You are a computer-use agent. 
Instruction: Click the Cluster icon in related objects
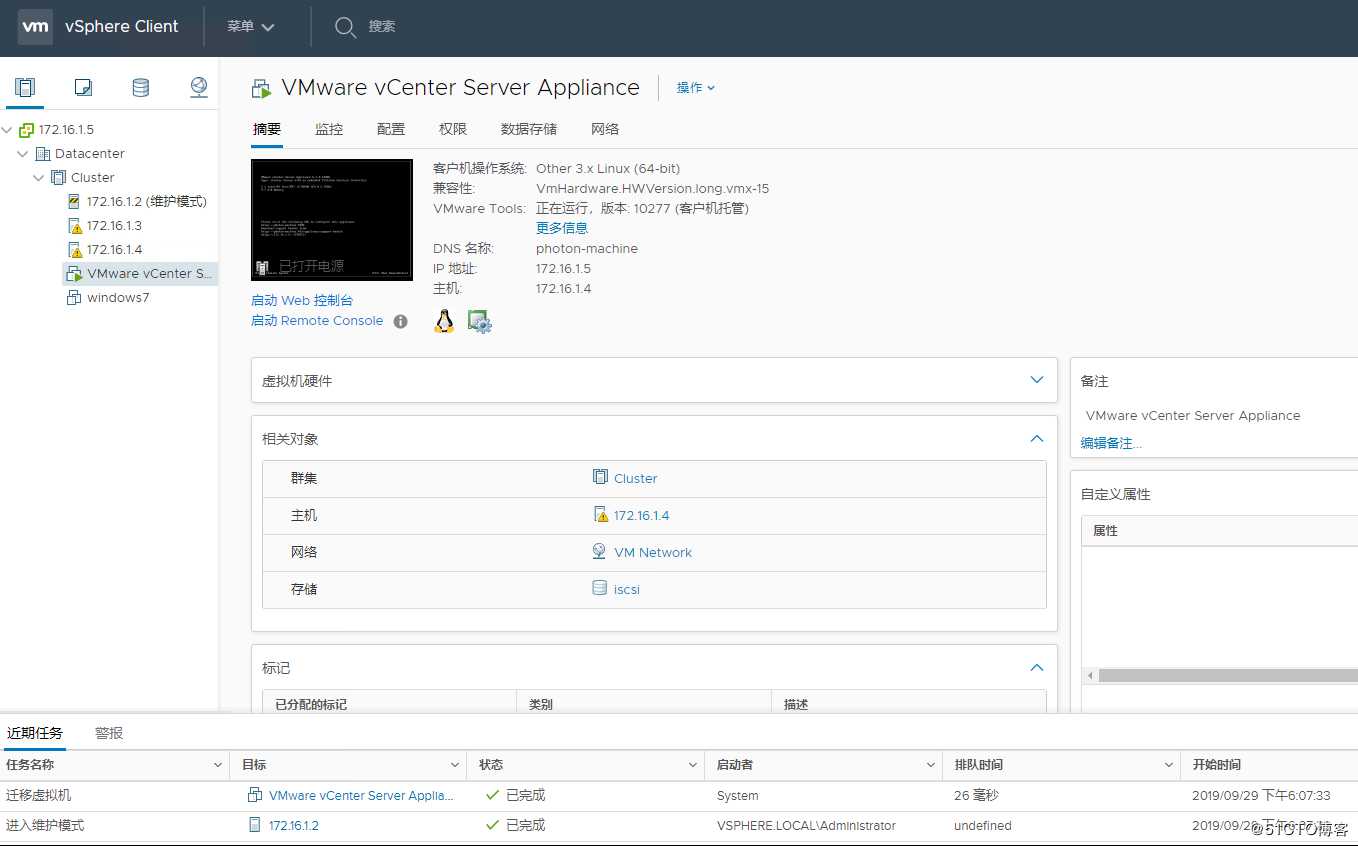point(600,478)
